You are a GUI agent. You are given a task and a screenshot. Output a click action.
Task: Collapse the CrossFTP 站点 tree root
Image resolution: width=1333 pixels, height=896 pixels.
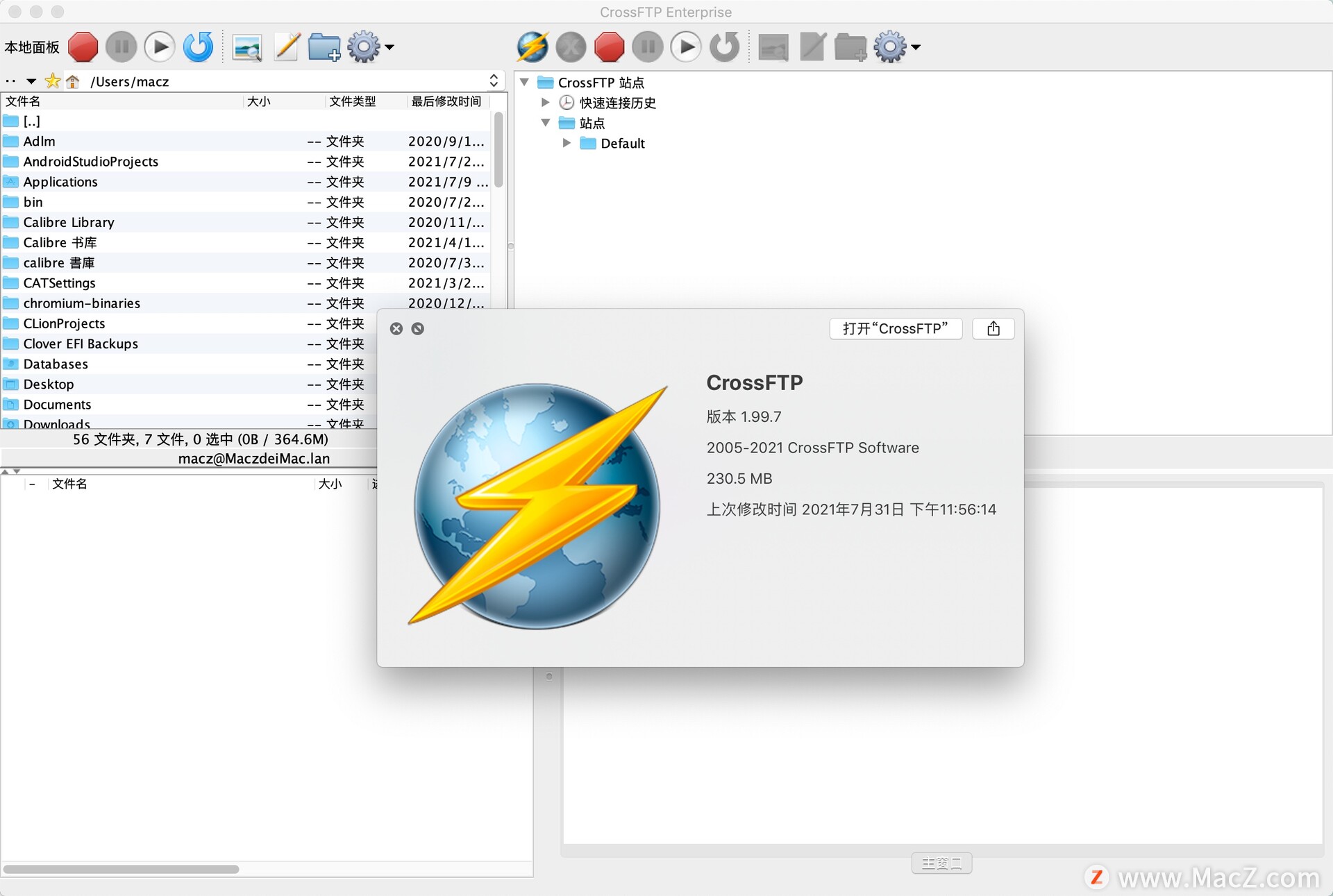point(525,83)
